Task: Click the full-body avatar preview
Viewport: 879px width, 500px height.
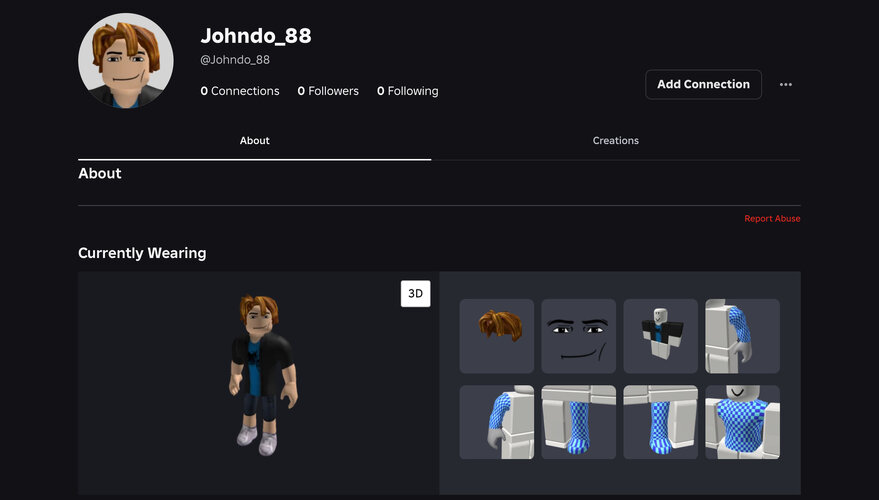Action: pos(259,375)
